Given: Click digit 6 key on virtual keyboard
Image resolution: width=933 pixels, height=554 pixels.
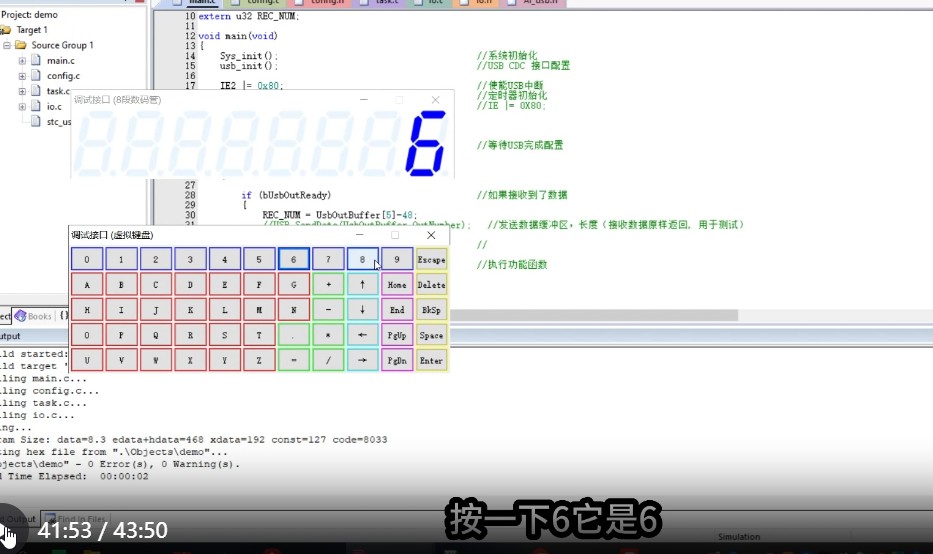Looking at the screenshot, I should (293, 259).
